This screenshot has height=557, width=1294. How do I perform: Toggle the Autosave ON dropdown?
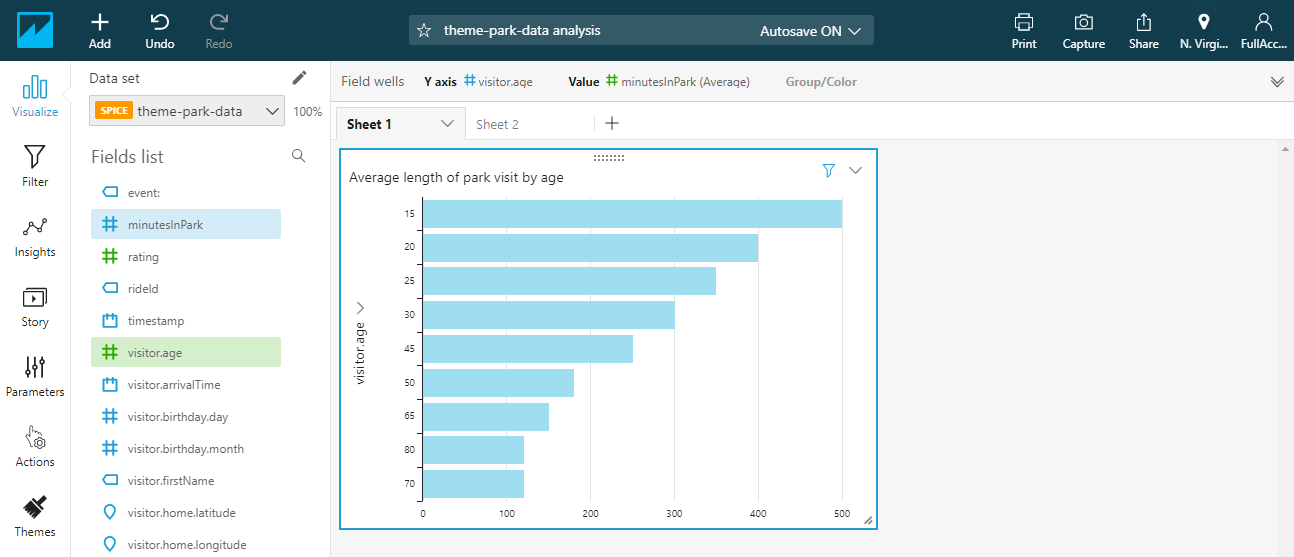tap(810, 31)
